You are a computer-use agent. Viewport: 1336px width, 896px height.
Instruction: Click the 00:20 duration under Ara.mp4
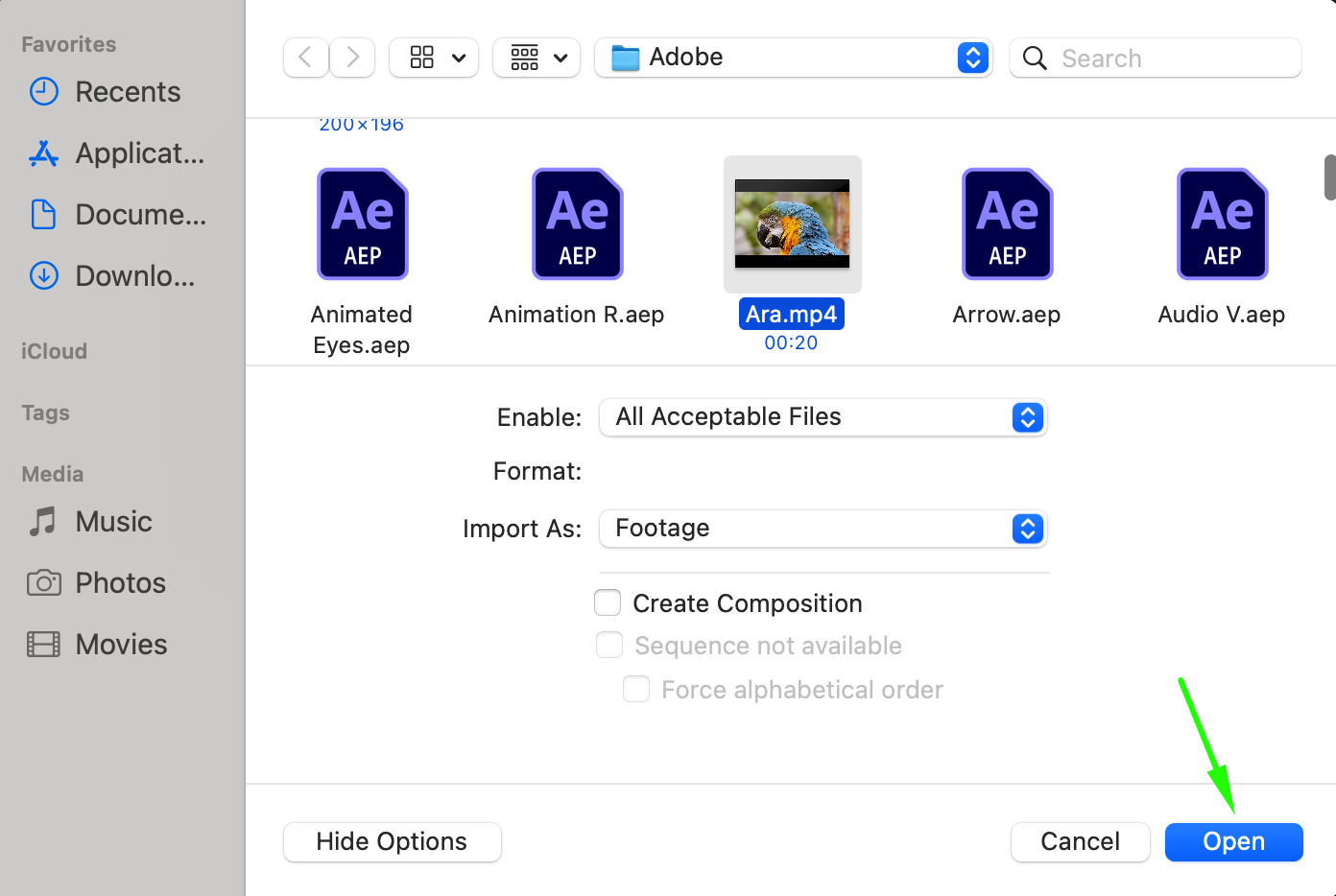click(791, 342)
